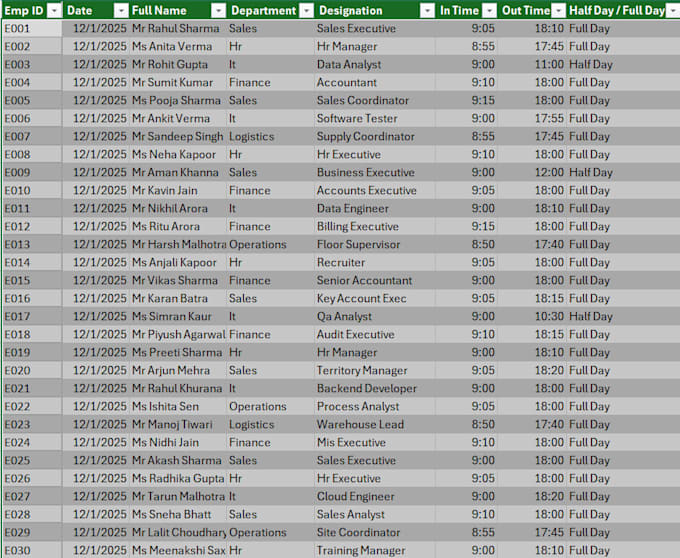Image resolution: width=680 pixels, height=558 pixels.
Task: Expand the Designation filter dropdown
Action: (x=428, y=11)
